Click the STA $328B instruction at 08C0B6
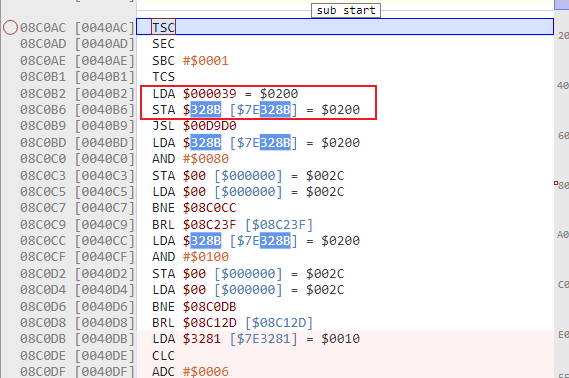 256,110
